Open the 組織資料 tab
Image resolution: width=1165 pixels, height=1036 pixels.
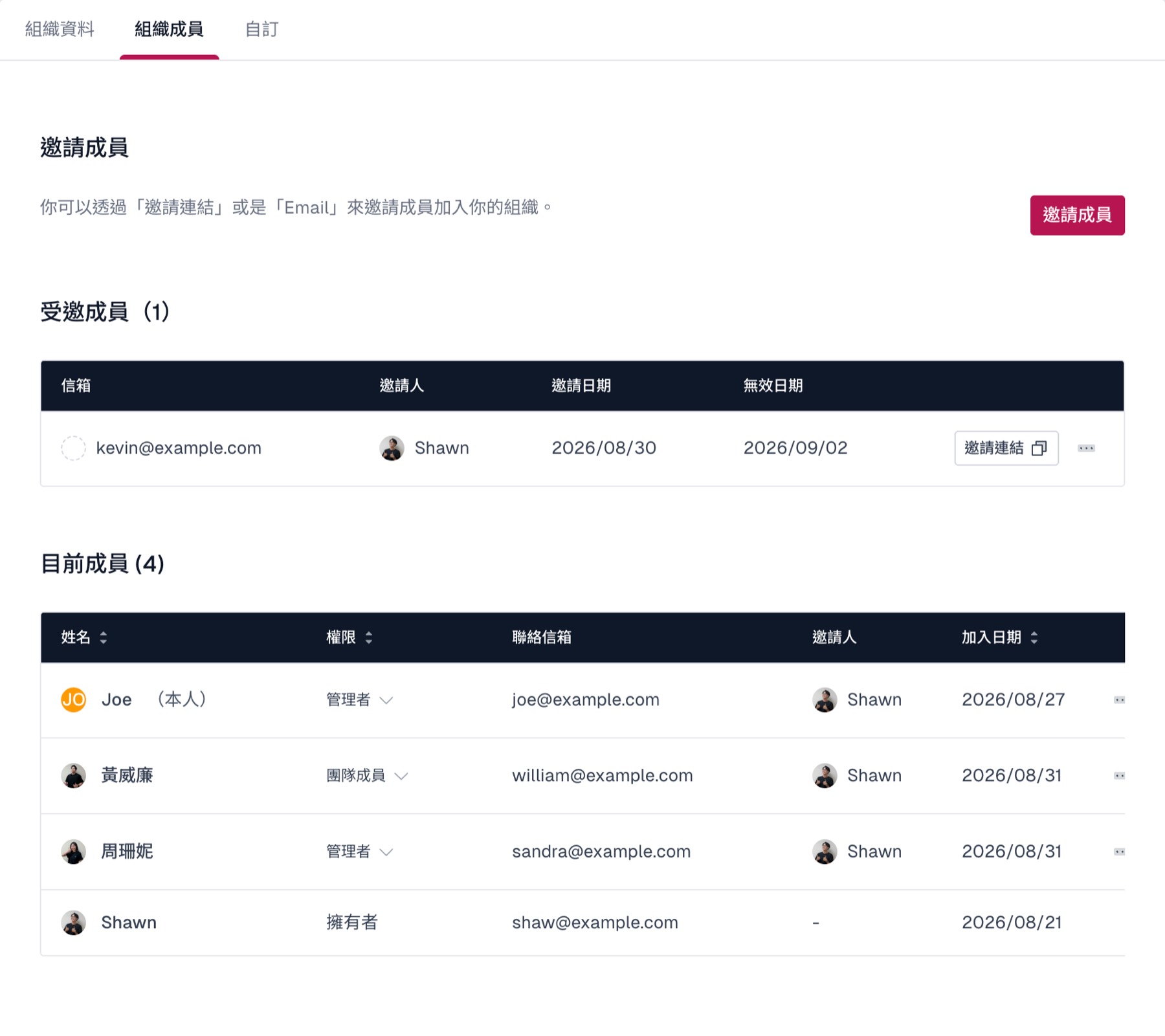click(x=60, y=29)
